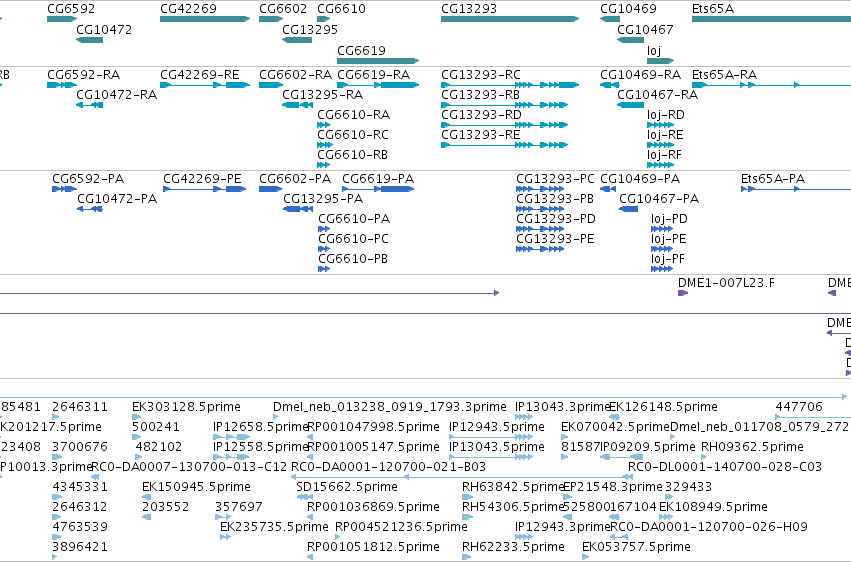The height and width of the screenshot is (562, 851).
Task: Select the CG6592 gene label
Action: 71,9
